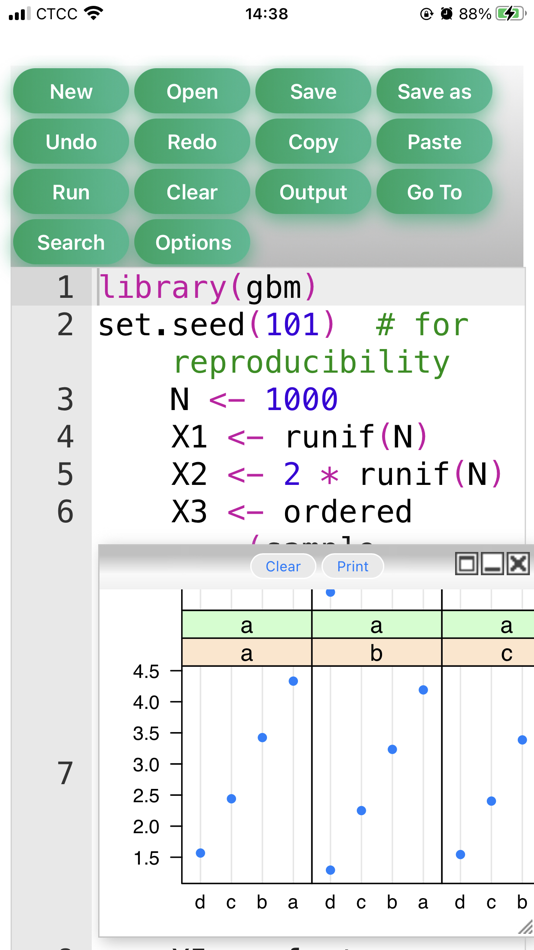Viewport: 534px width, 950px height.
Task: Place cursor on X2 <- 2 * runif(N)
Action: click(x=337, y=475)
